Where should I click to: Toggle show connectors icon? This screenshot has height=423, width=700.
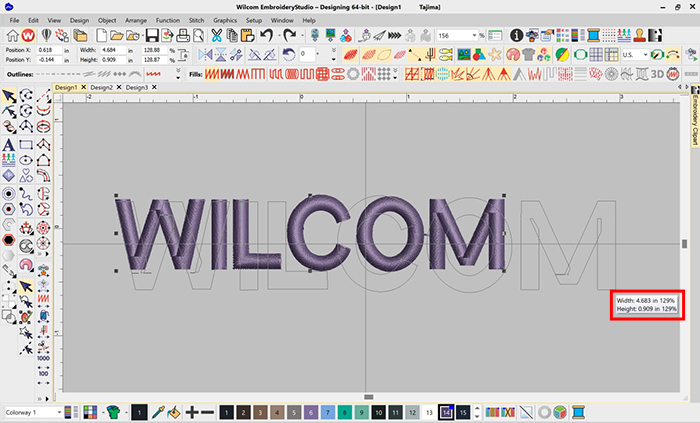[x=414, y=55]
